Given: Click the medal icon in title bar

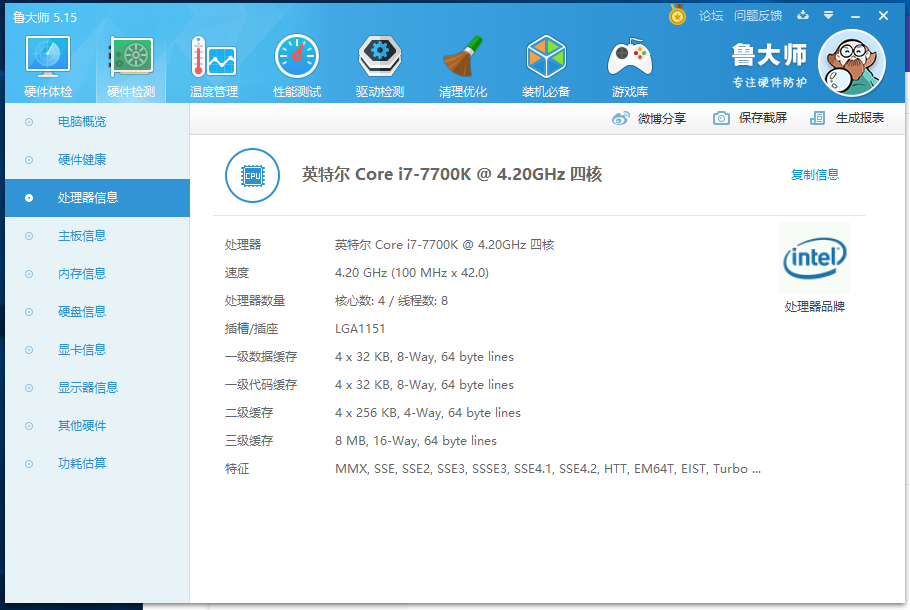Looking at the screenshot, I should point(677,15).
